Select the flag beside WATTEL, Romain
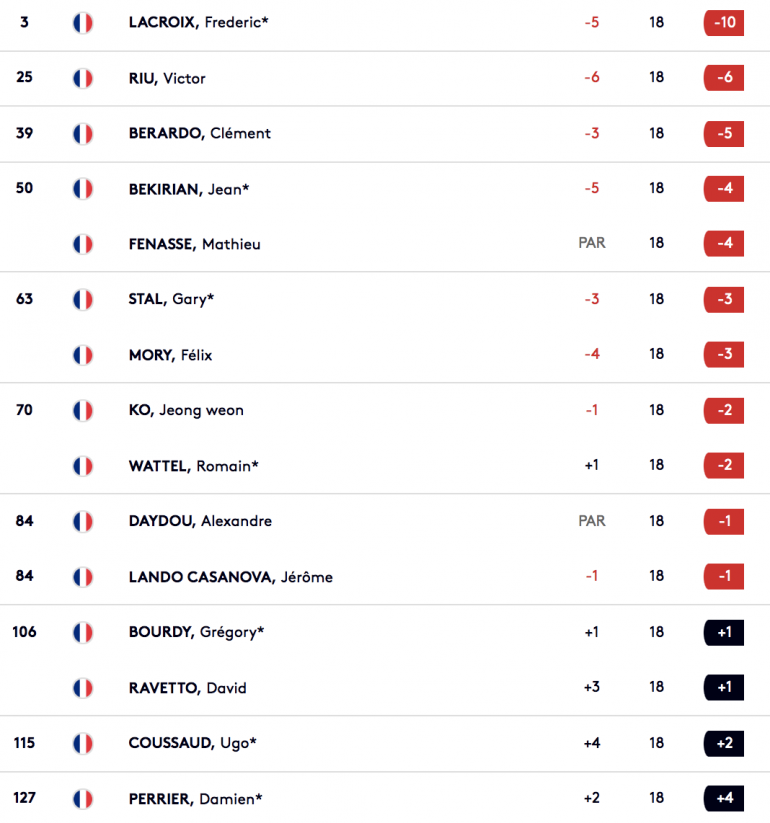Viewport: 770px width, 823px height. (83, 466)
